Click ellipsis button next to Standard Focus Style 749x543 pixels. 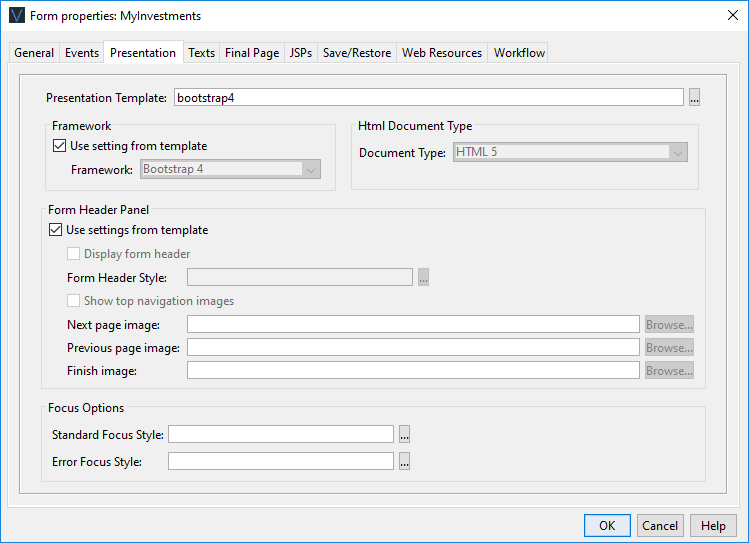tap(405, 434)
